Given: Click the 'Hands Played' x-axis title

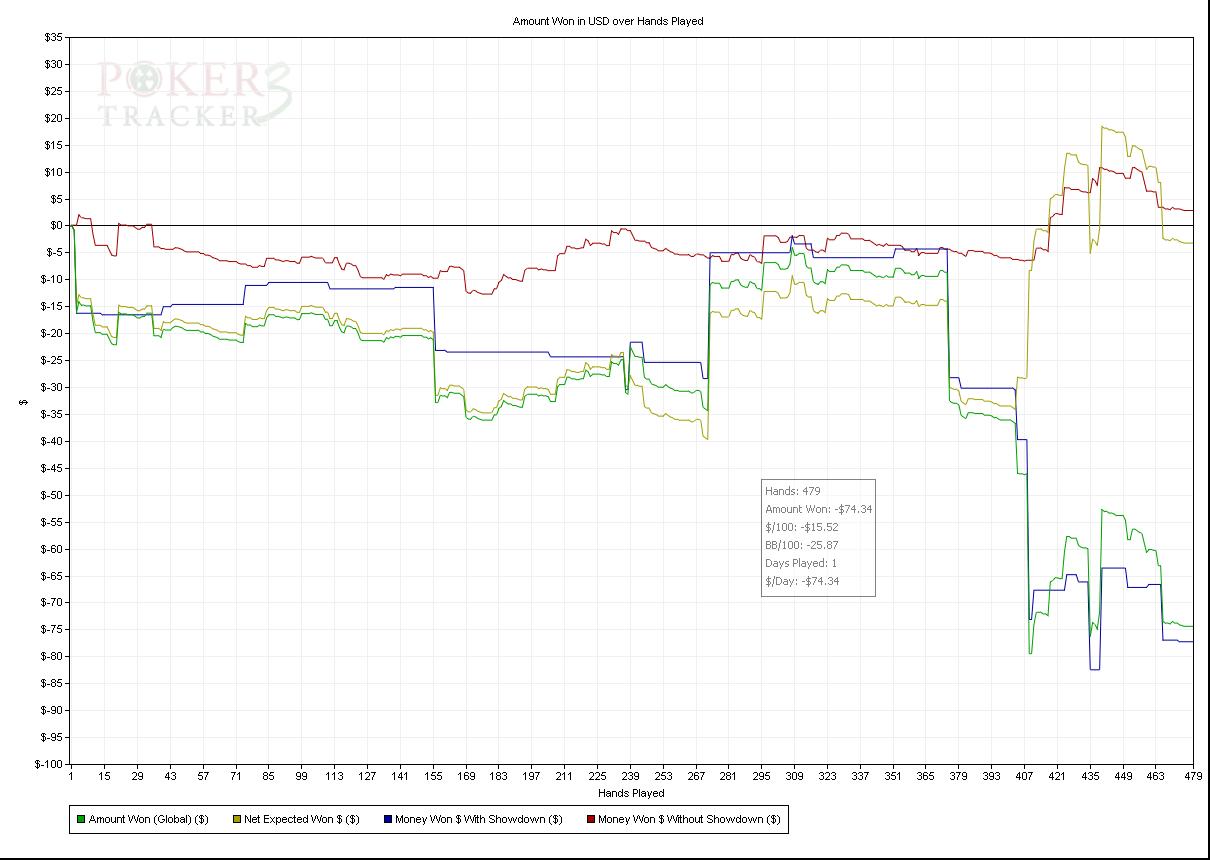Looking at the screenshot, I should click(x=631, y=793).
